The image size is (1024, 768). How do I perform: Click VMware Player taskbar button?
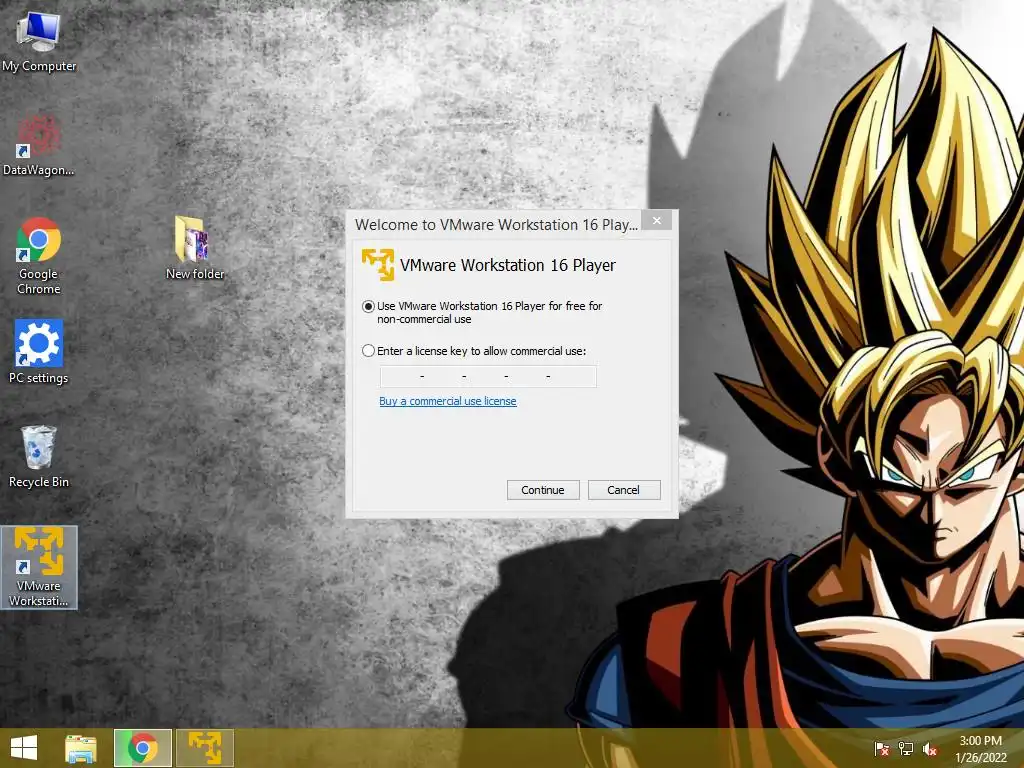(204, 748)
